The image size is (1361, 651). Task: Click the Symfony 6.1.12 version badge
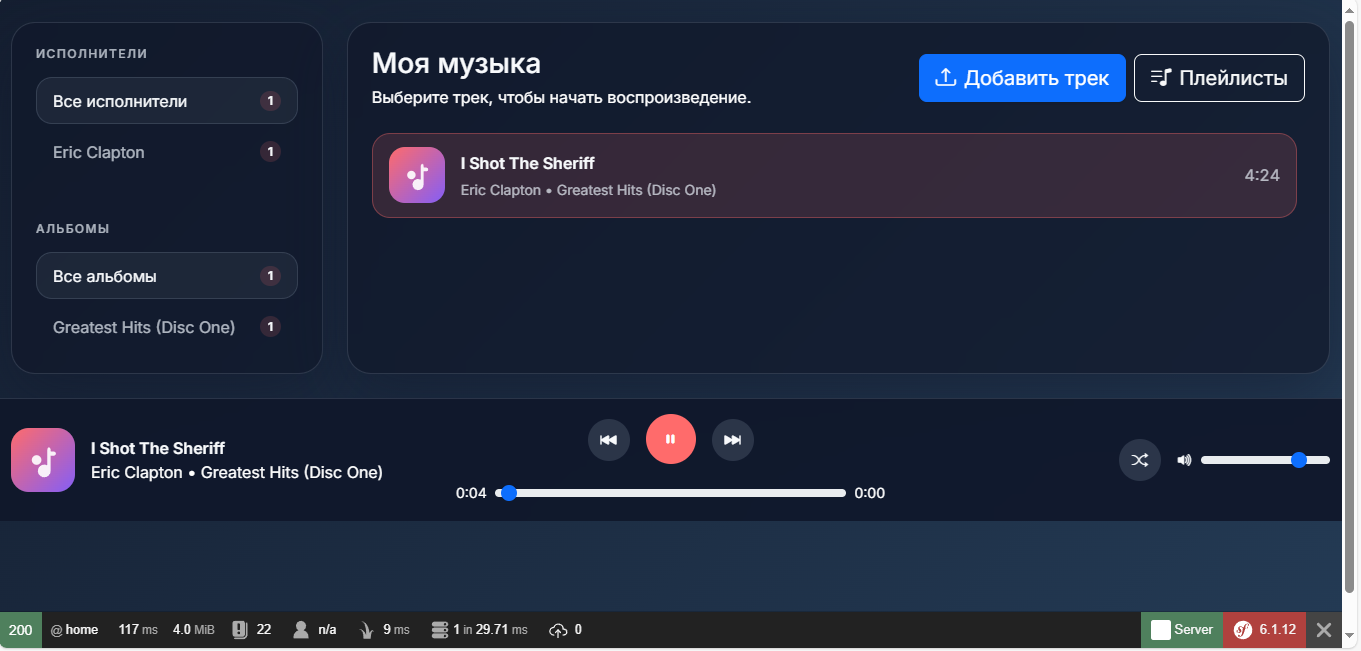(1265, 630)
